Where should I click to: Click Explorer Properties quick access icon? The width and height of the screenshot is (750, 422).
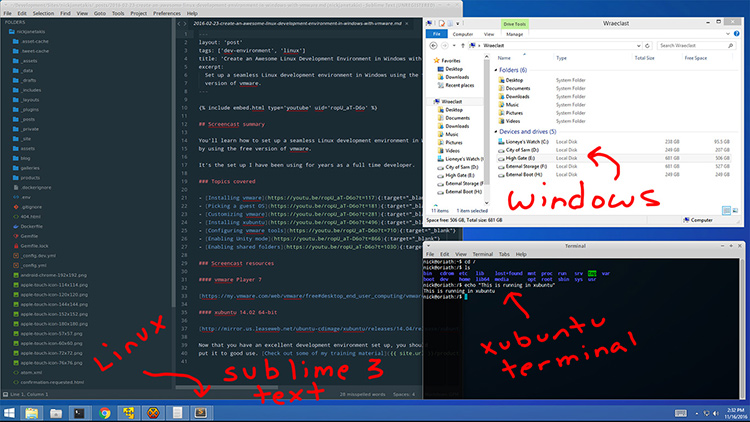tap(442, 23)
